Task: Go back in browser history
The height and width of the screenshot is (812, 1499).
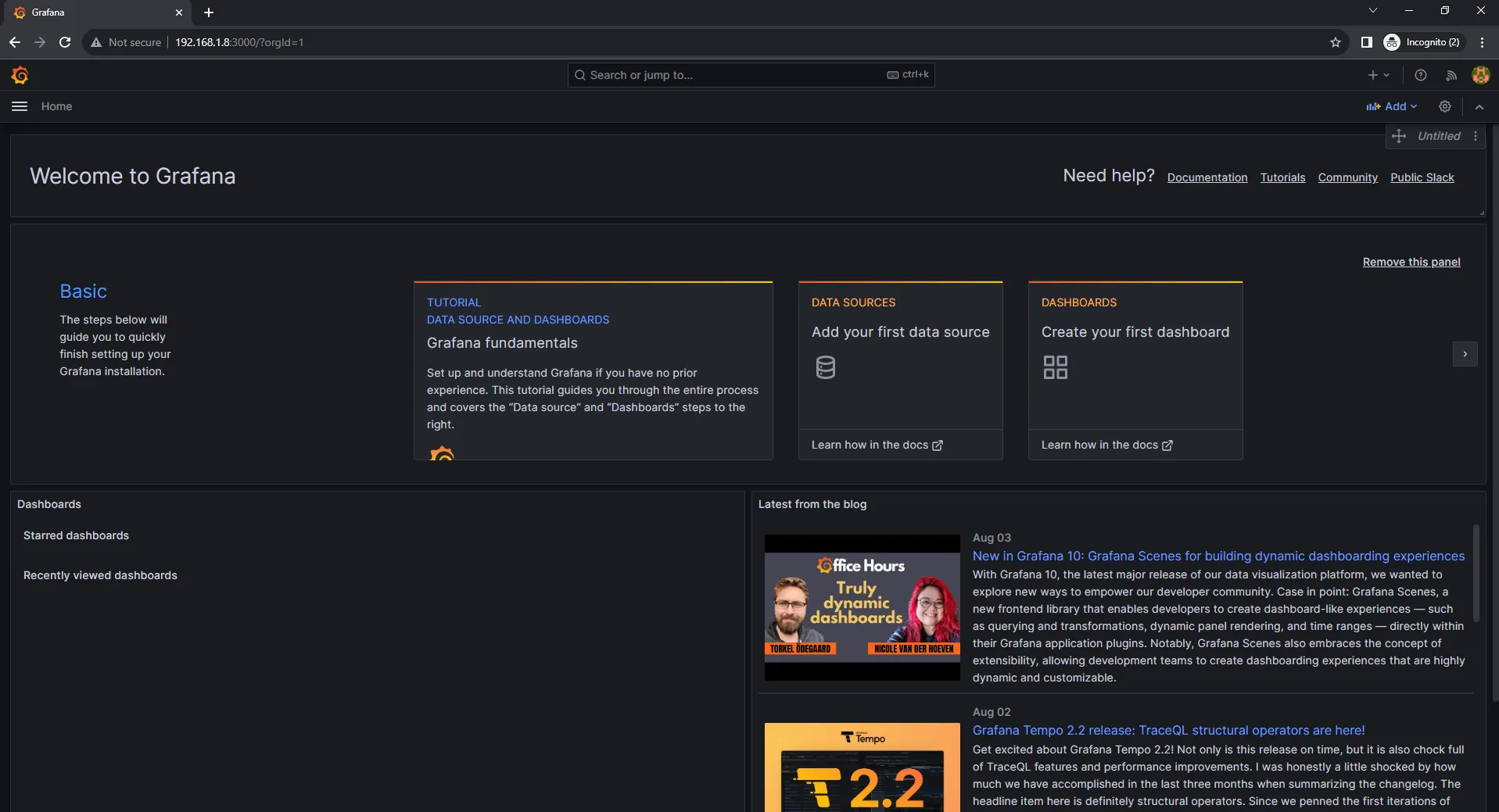Action: coord(15,42)
